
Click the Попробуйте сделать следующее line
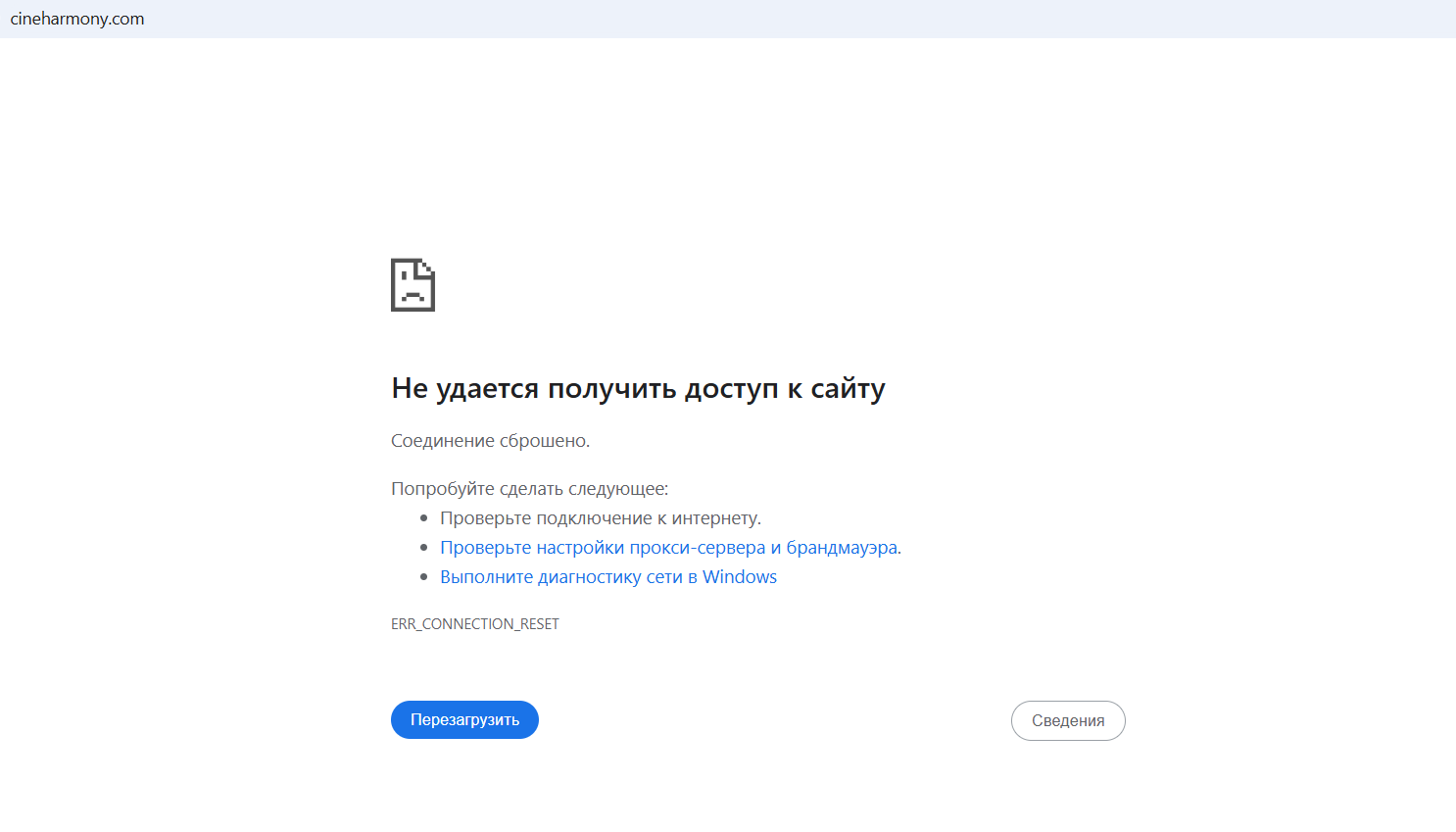529,489
